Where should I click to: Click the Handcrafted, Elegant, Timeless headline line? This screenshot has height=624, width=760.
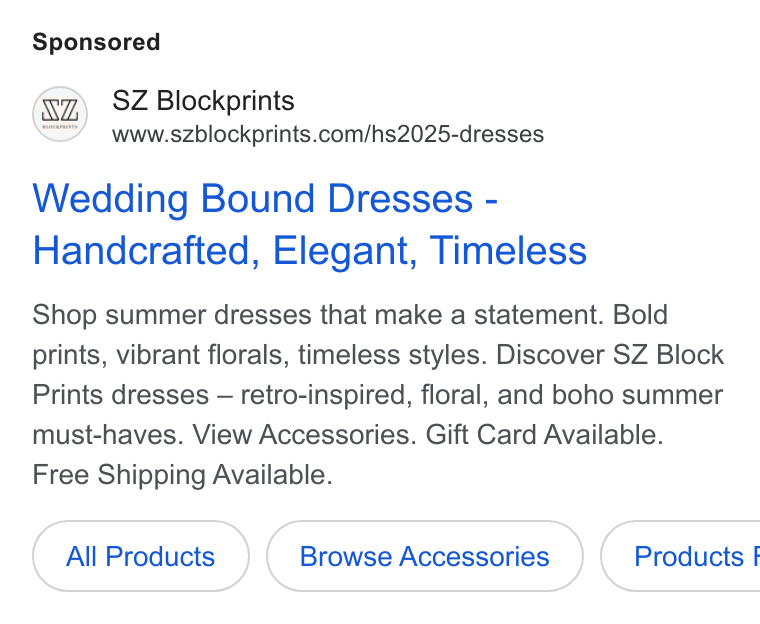coord(310,251)
